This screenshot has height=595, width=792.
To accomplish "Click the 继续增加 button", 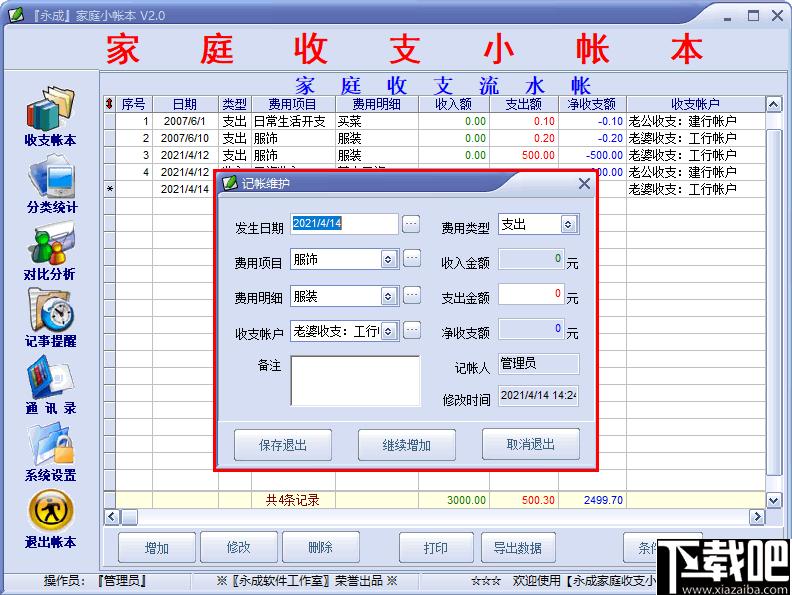I will click(x=407, y=445).
